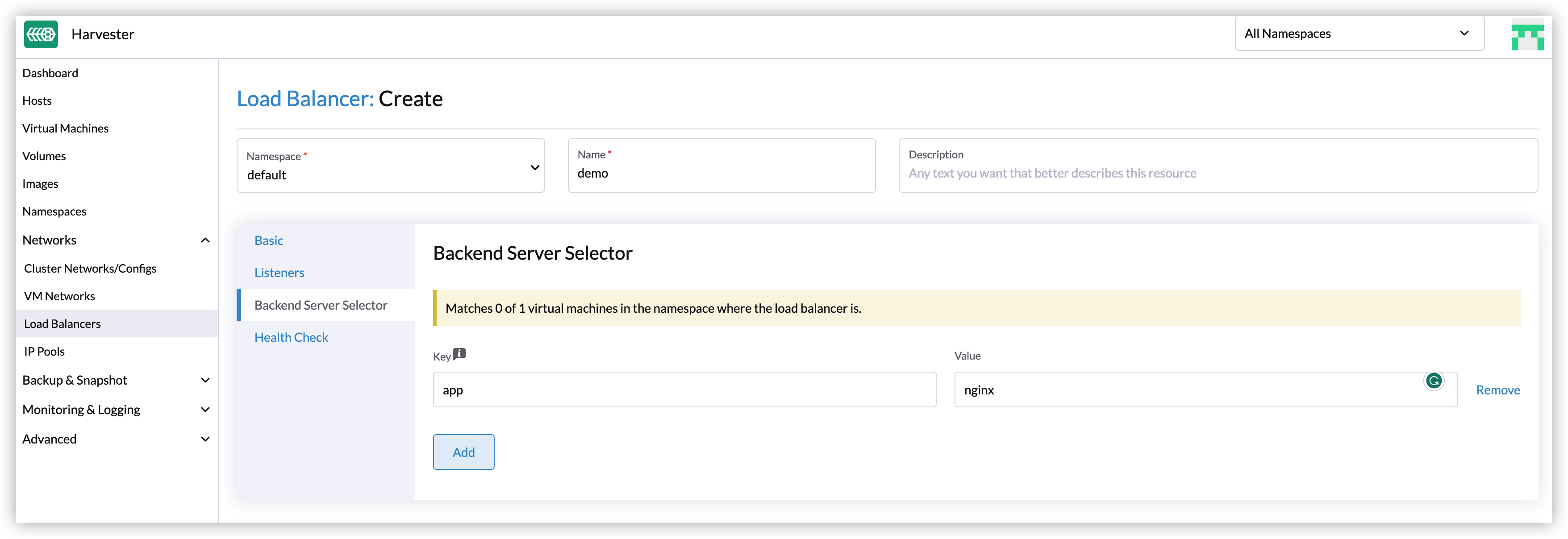Switch to the Basic tab
The image size is (1568, 539).
click(x=268, y=240)
